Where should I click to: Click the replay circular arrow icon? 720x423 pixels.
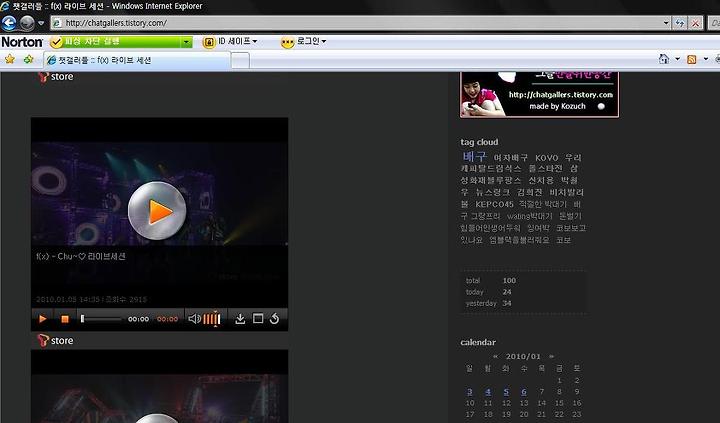(274, 319)
